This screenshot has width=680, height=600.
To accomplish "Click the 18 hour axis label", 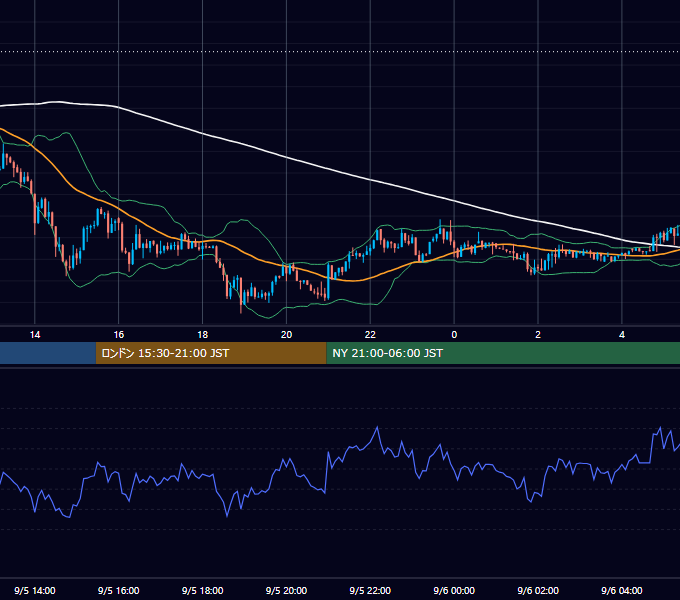I will [203, 335].
